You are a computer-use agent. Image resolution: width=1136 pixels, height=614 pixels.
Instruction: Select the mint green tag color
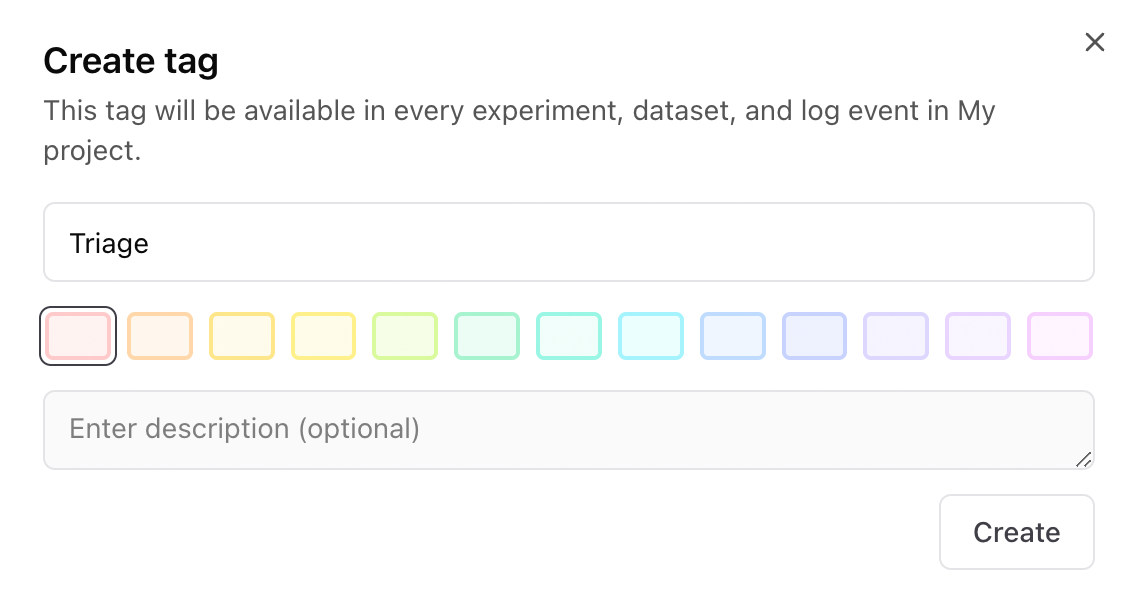point(487,336)
